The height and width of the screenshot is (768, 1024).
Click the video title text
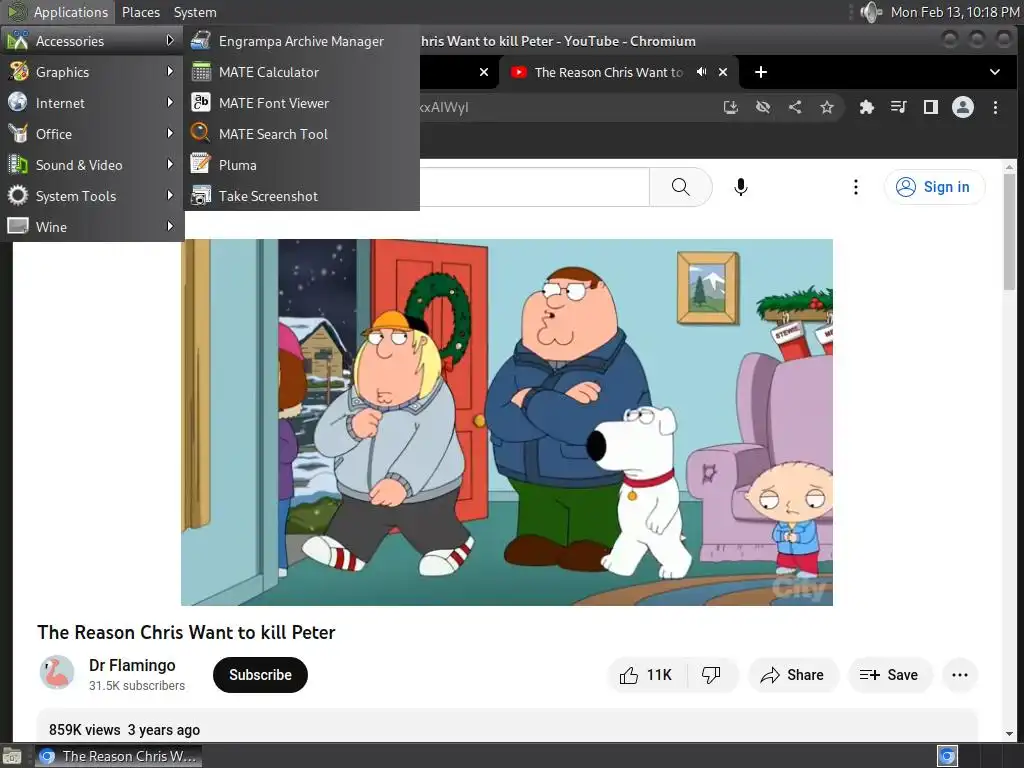click(x=186, y=632)
